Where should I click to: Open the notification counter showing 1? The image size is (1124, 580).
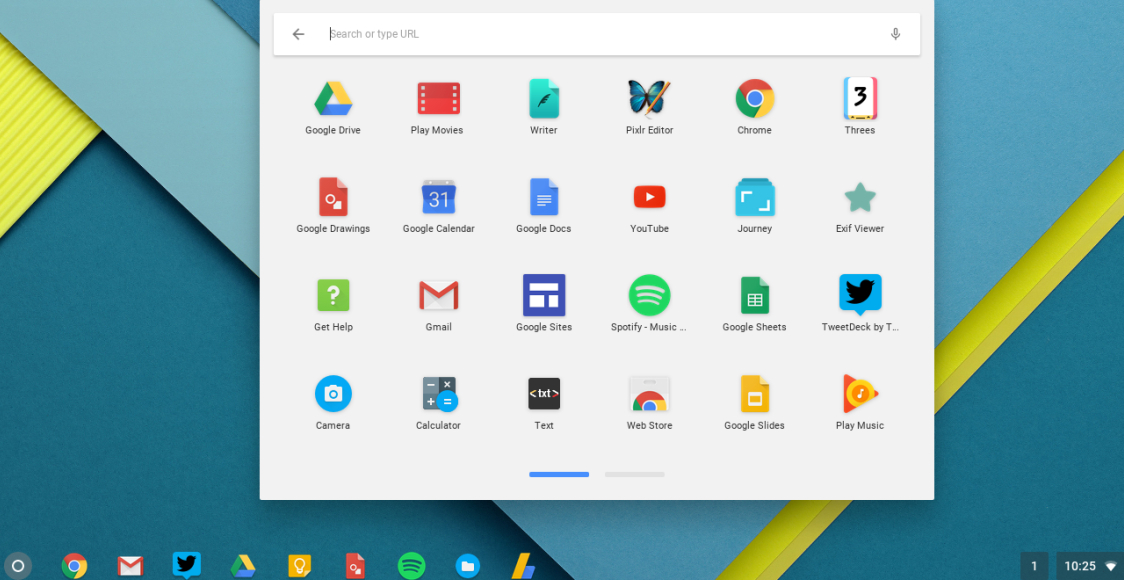pyautogui.click(x=1034, y=566)
